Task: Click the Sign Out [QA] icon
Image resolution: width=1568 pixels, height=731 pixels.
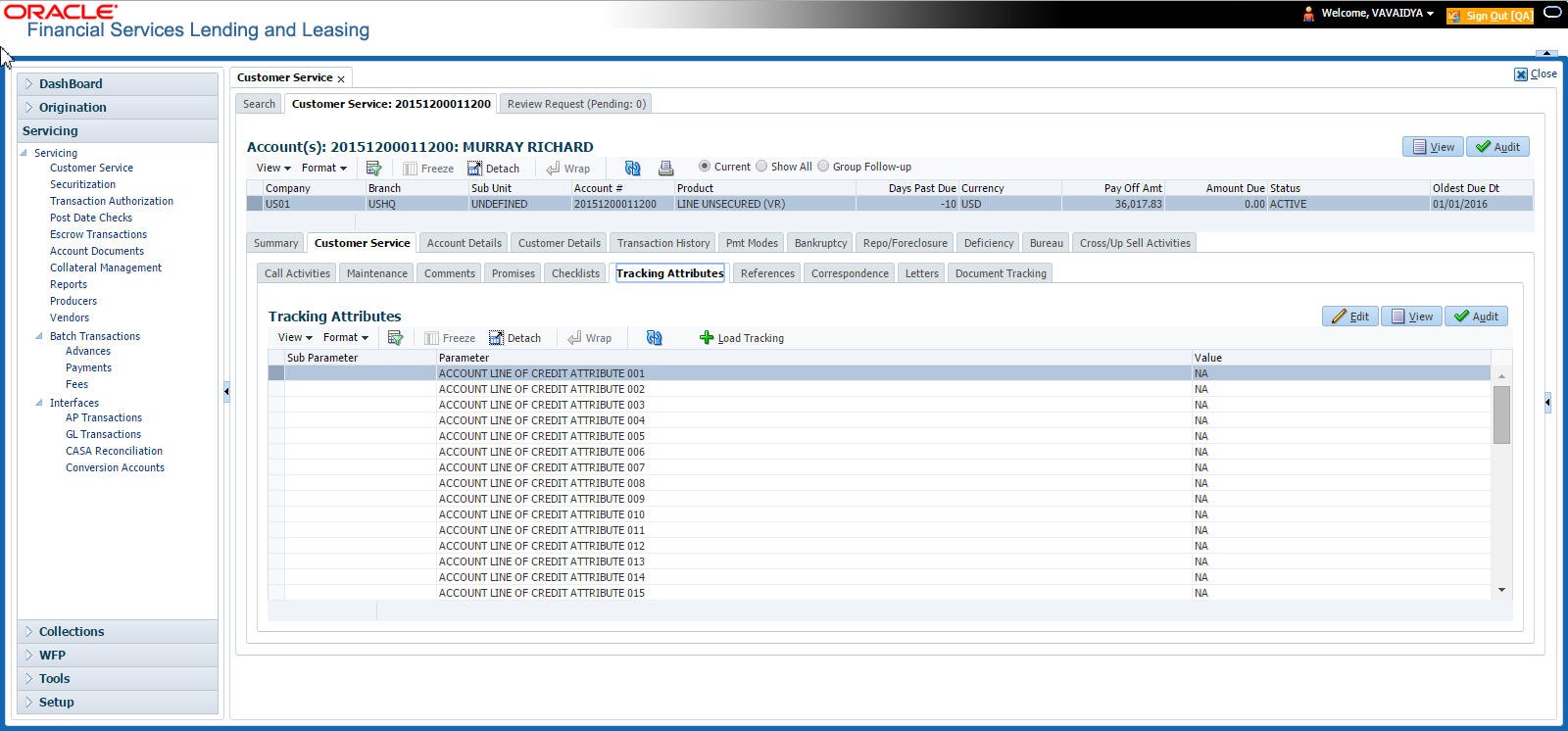Action: (1454, 16)
